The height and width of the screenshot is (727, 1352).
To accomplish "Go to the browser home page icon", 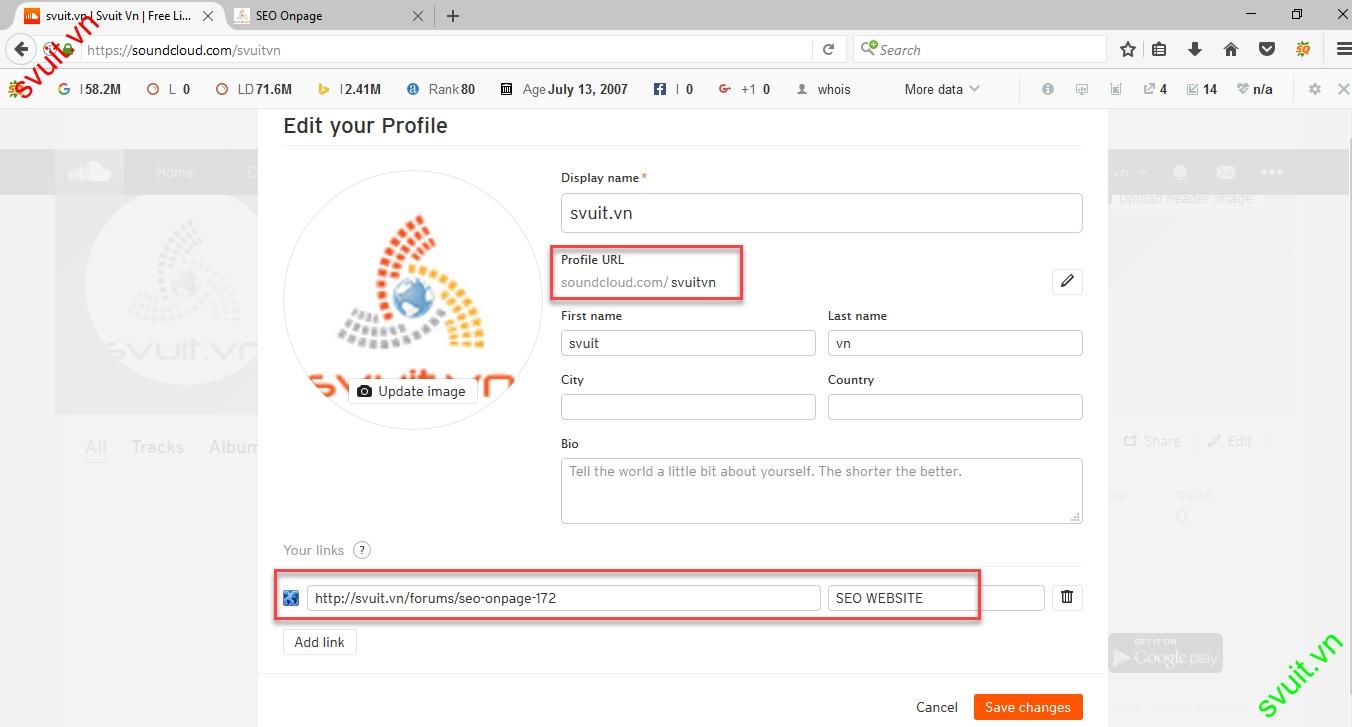I will (x=1231, y=49).
